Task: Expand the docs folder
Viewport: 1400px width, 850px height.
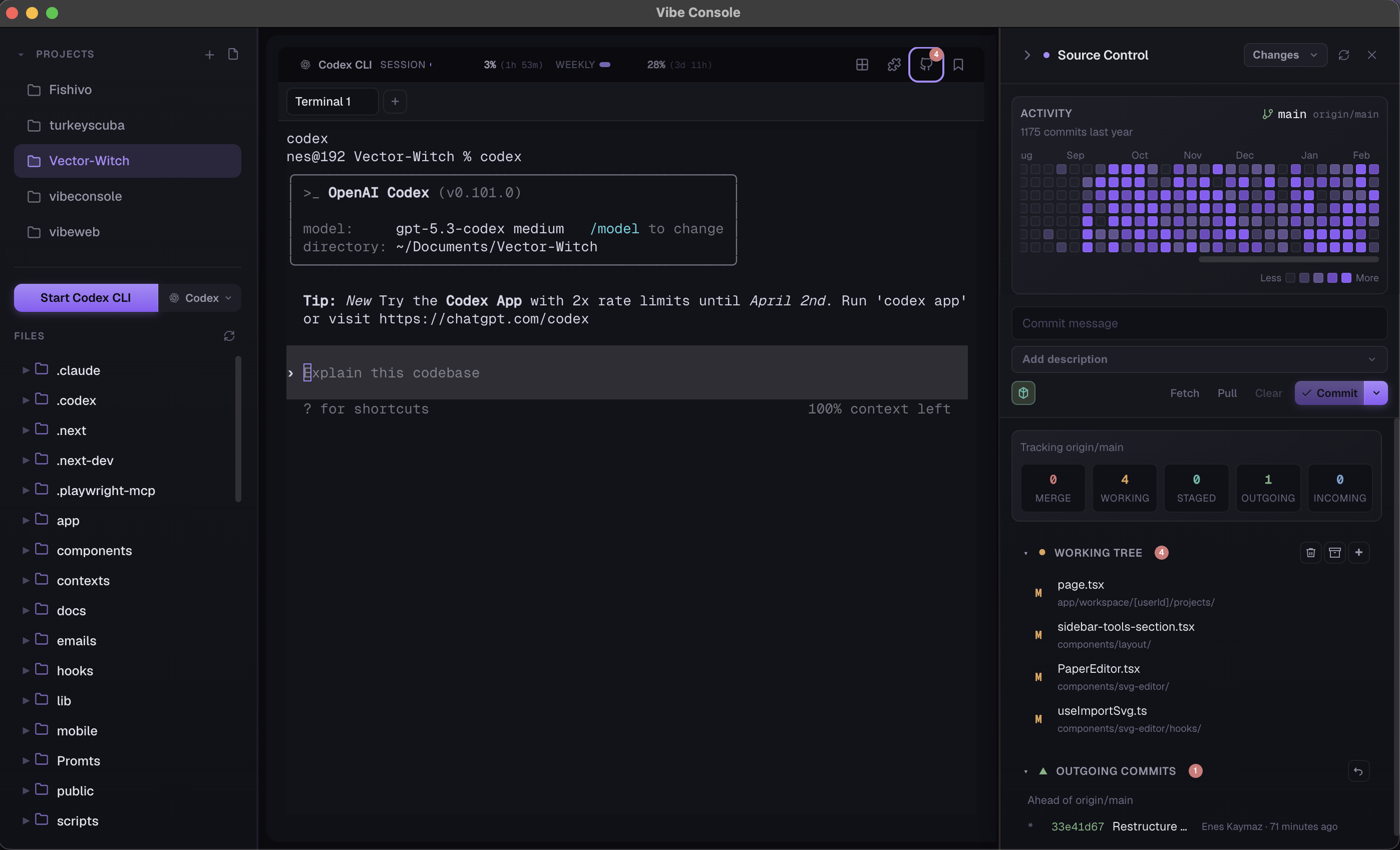Action: [26, 611]
